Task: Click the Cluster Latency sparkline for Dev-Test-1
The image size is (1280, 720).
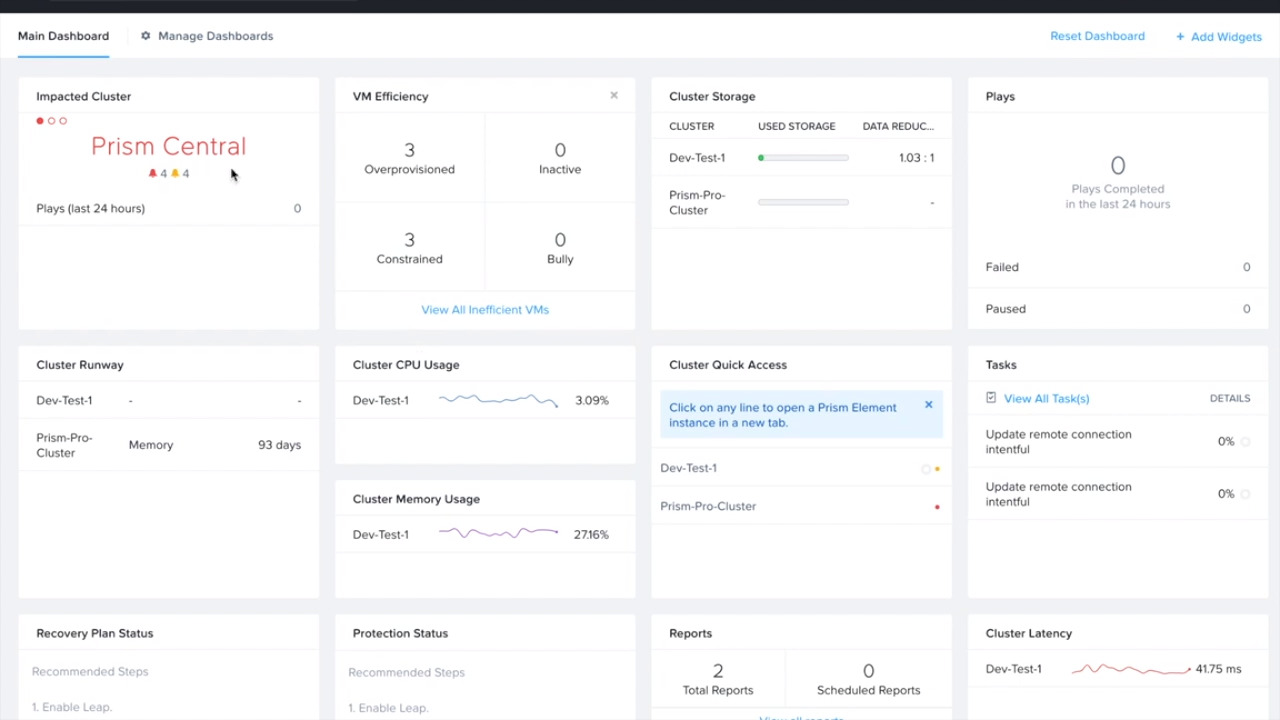Action: [1131, 669]
